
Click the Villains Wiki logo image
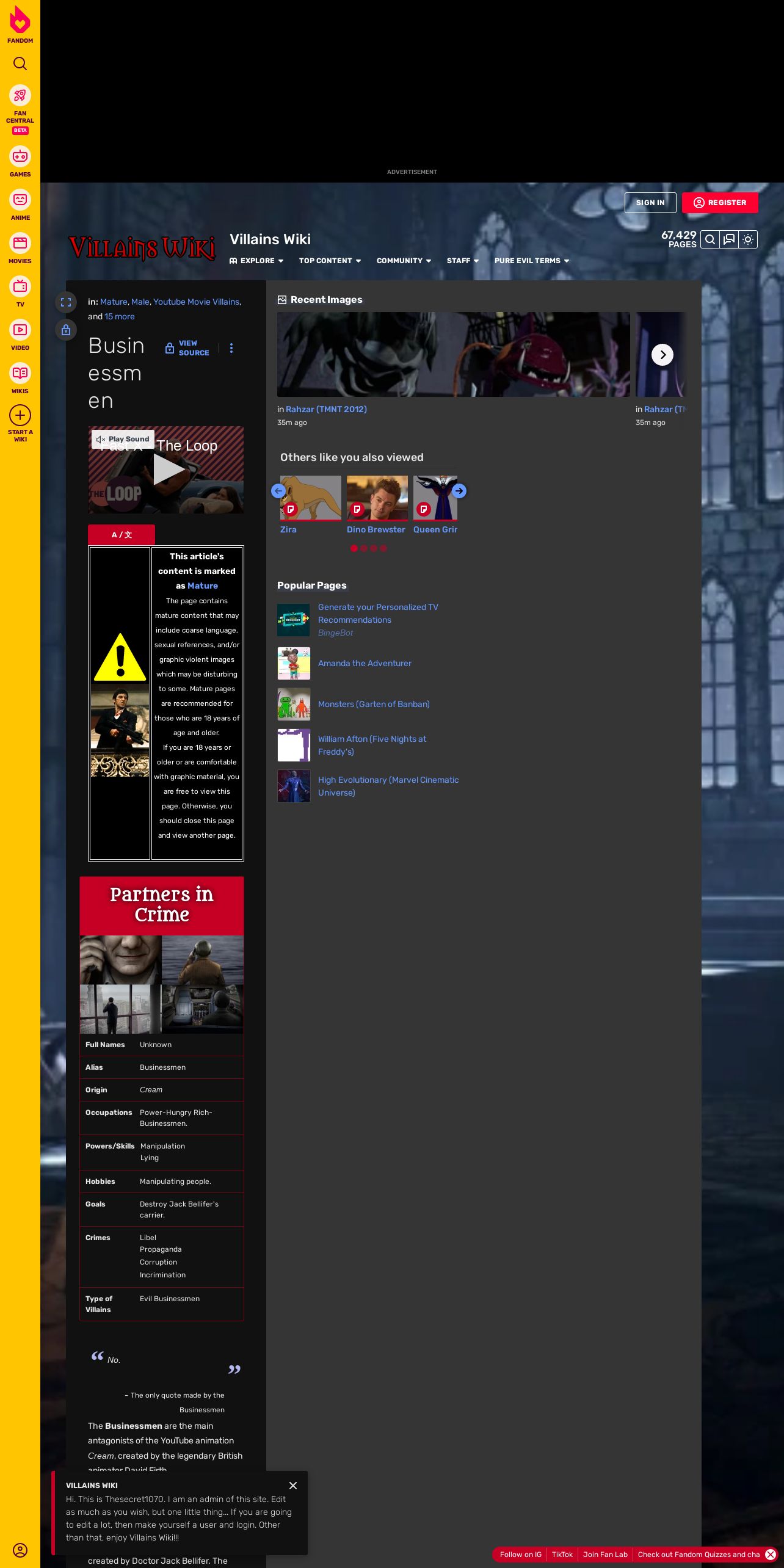(x=142, y=249)
